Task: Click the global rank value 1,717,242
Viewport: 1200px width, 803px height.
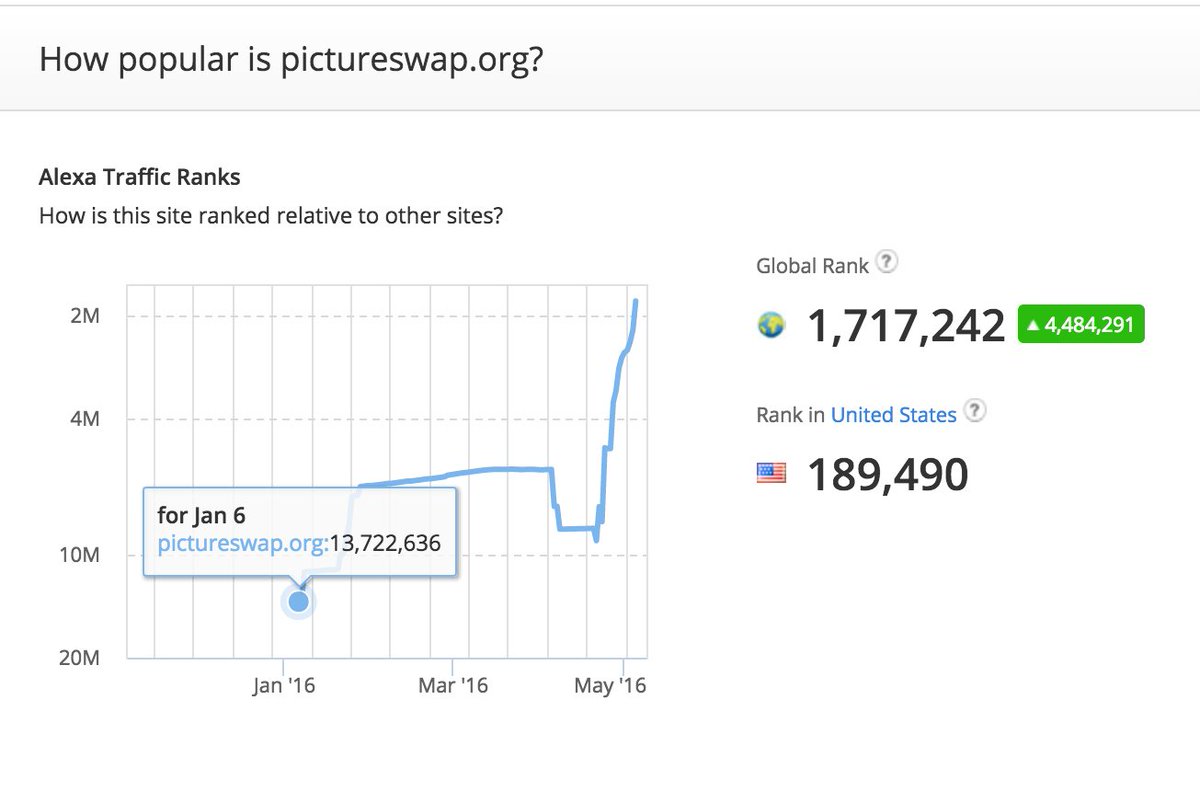Action: (906, 326)
